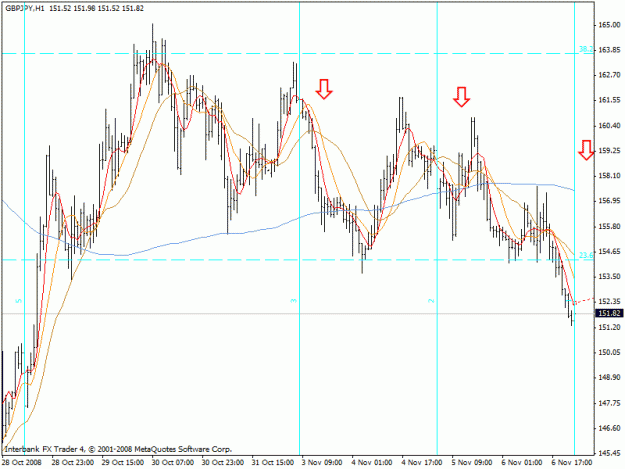Screen dimensions: 625x469
Task: Click the 161.55 price axis label
Action: (x=609, y=100)
